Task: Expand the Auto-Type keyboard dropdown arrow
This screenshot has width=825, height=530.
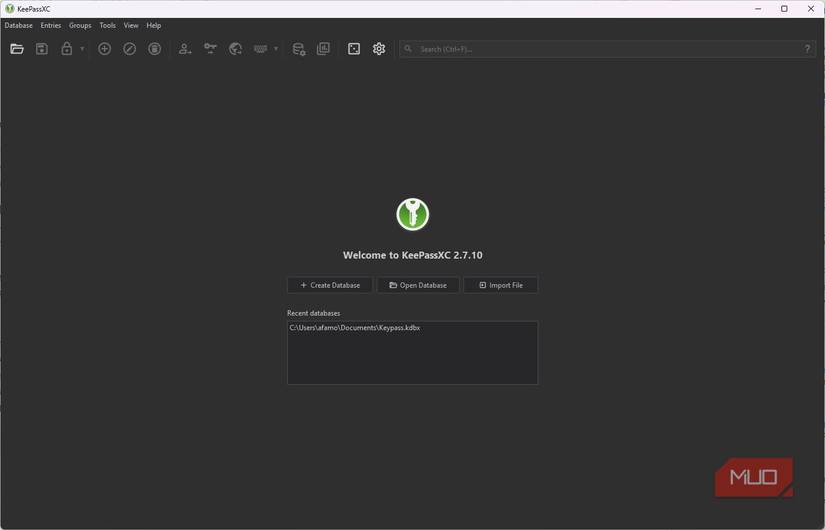Action: (276, 49)
